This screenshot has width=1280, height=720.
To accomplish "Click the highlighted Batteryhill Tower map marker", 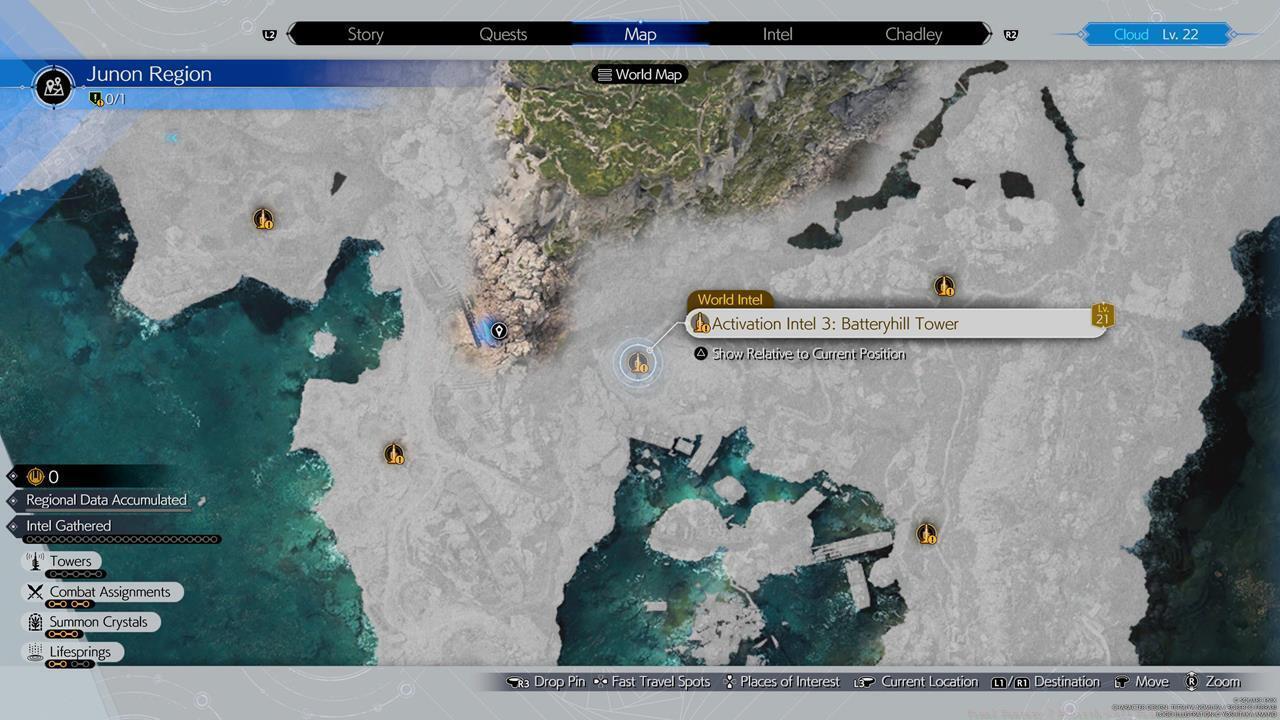I will pos(637,362).
